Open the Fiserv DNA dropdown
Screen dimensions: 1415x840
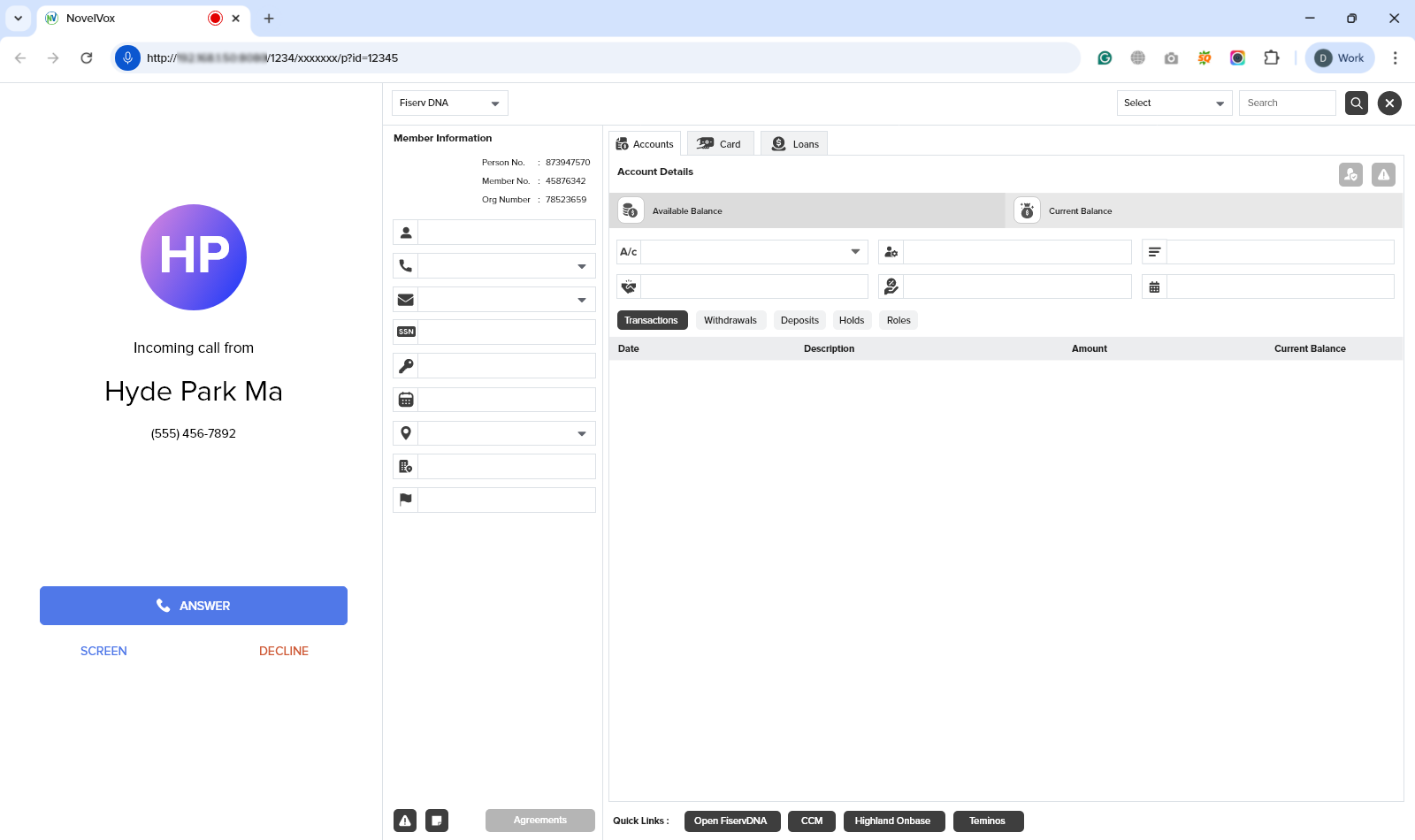(450, 103)
